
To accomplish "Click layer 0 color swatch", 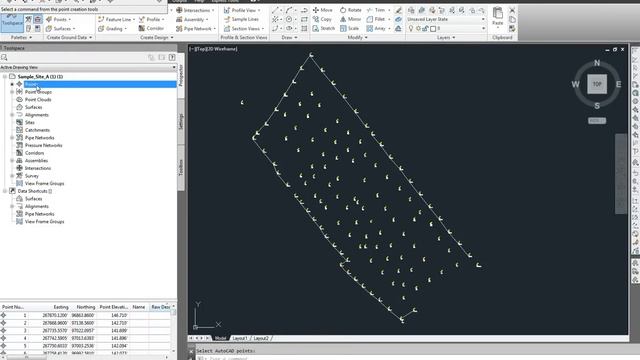I will tap(433, 29).
